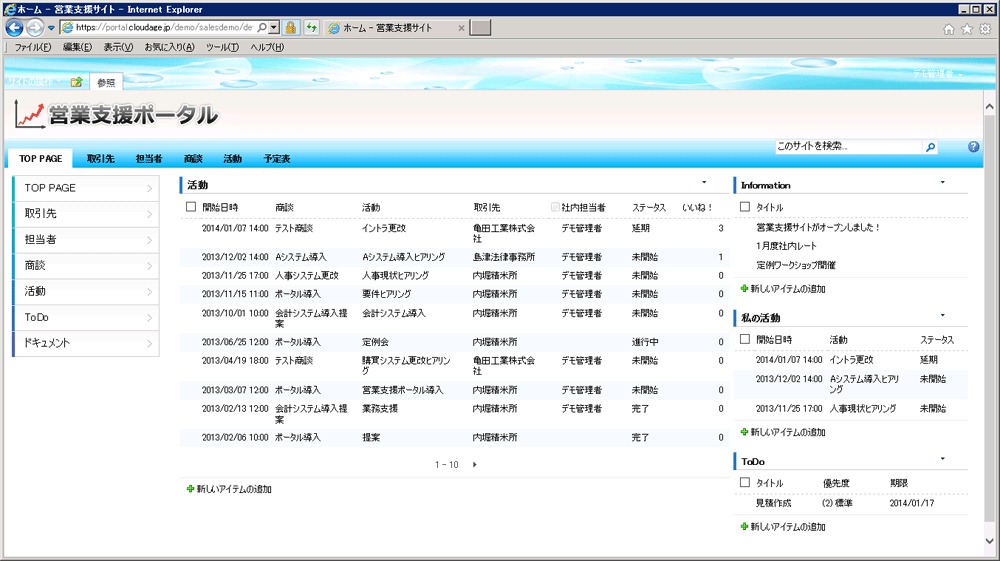
Task: Open the blue help question mark icon
Action: (x=973, y=147)
